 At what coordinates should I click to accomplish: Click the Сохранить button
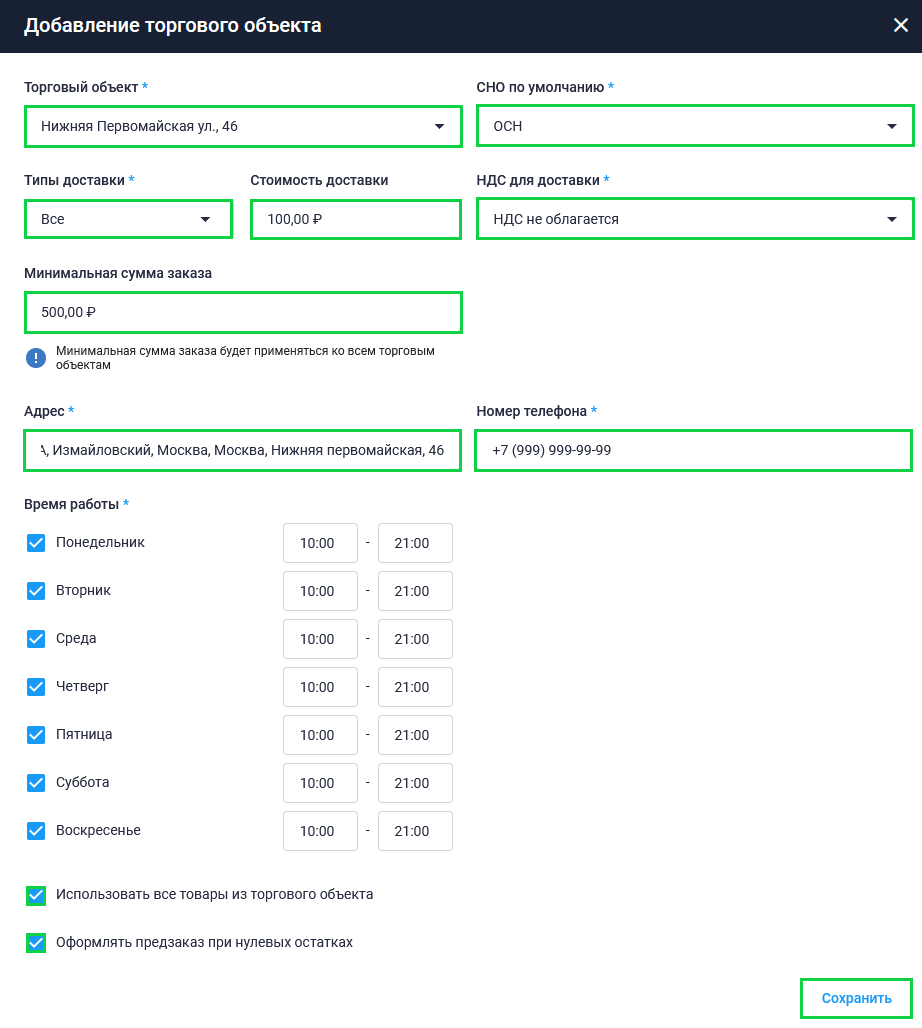856,998
